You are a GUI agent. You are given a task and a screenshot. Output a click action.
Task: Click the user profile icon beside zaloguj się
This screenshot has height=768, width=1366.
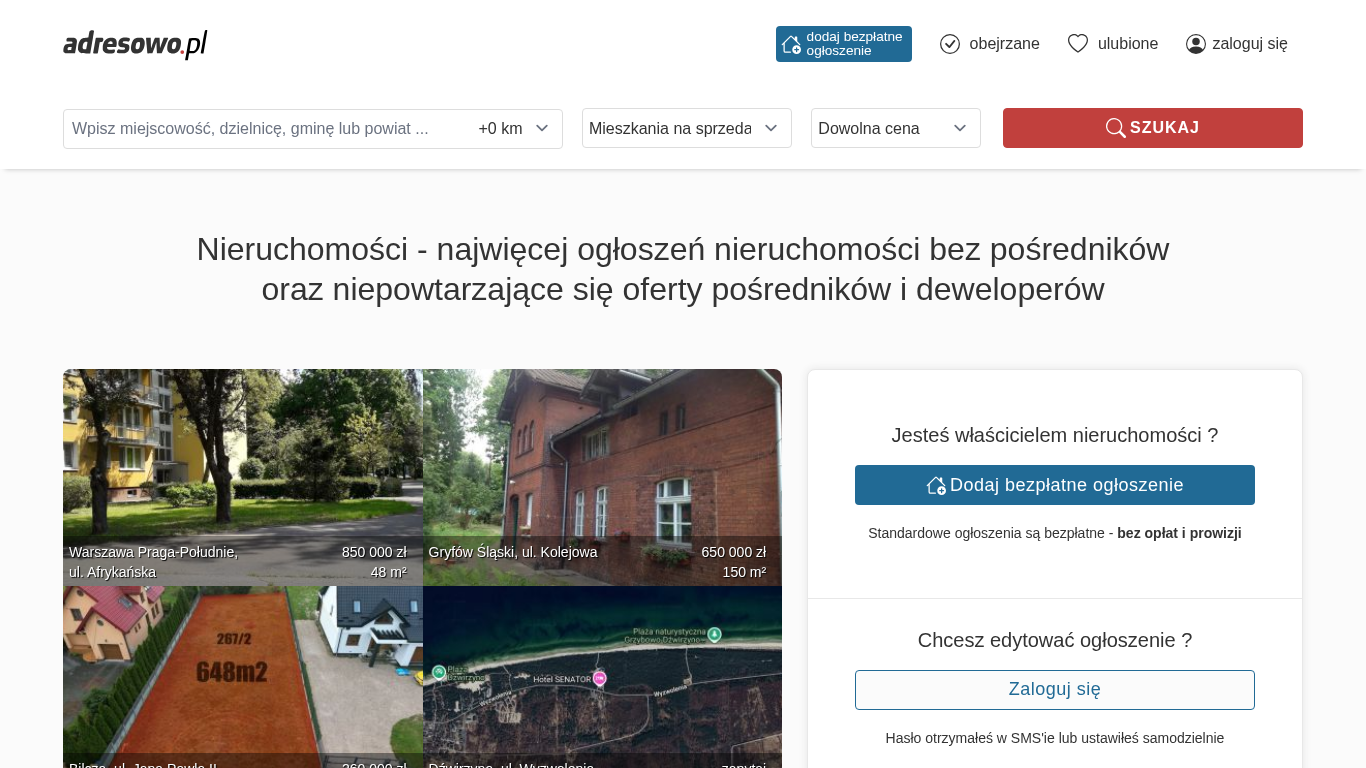pos(1196,44)
